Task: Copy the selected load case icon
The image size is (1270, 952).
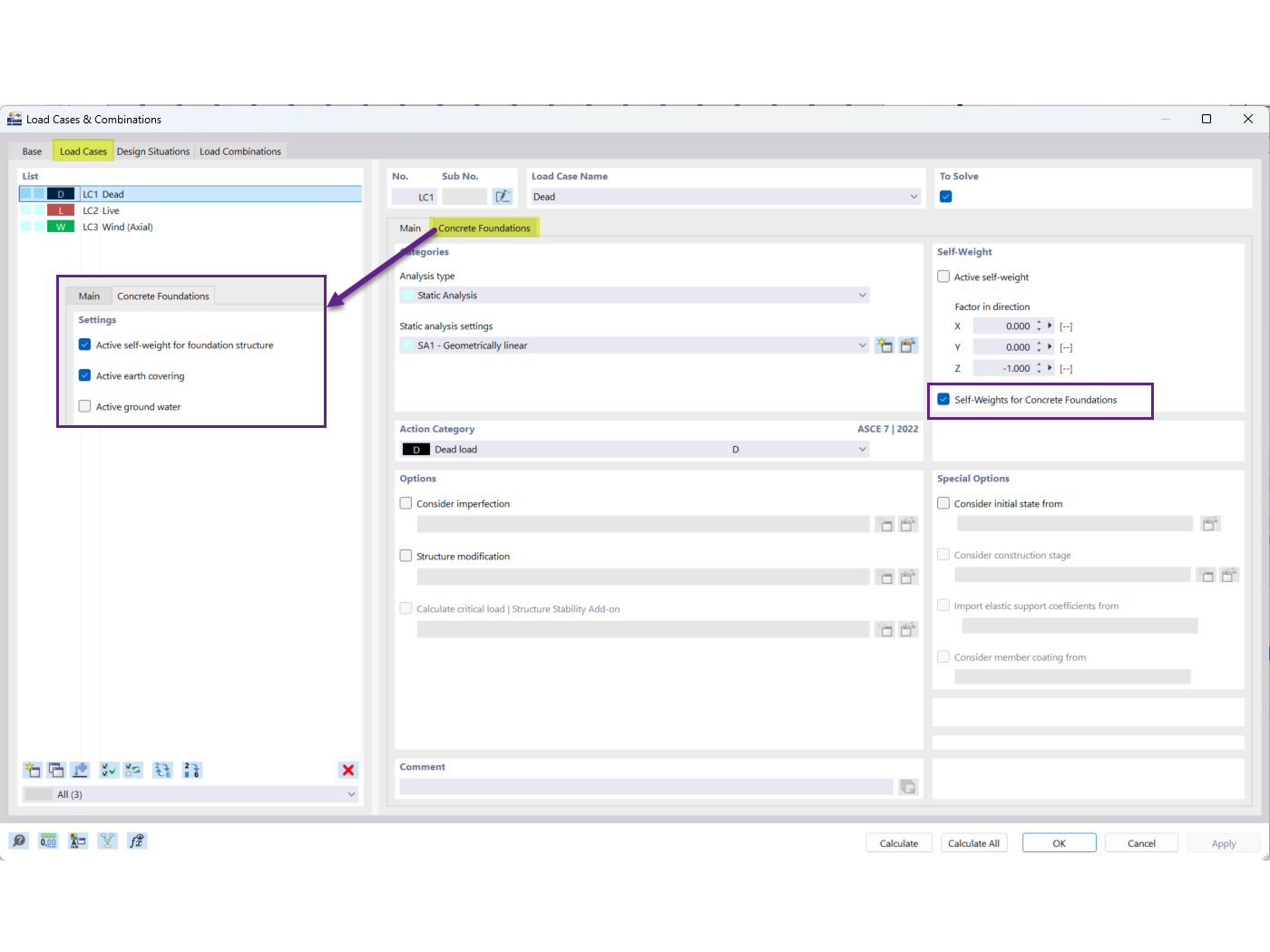Action: (56, 770)
